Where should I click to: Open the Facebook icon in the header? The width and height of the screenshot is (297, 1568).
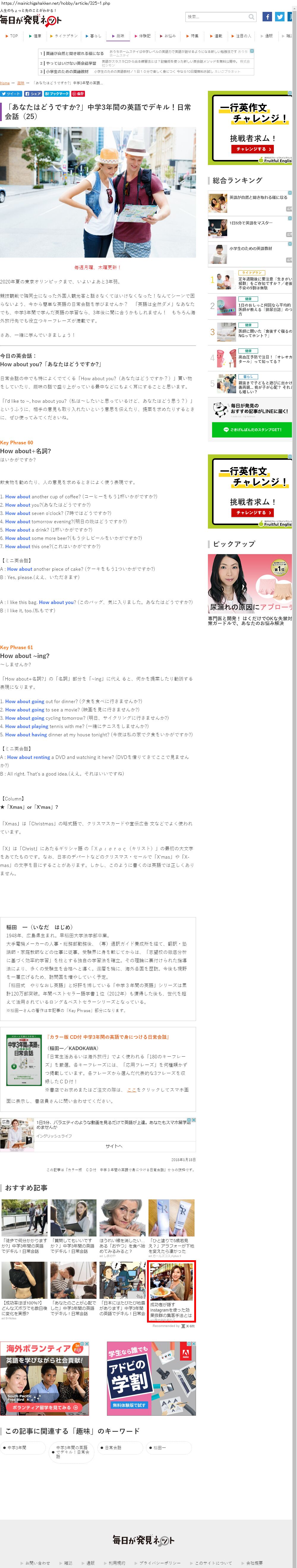267,17
